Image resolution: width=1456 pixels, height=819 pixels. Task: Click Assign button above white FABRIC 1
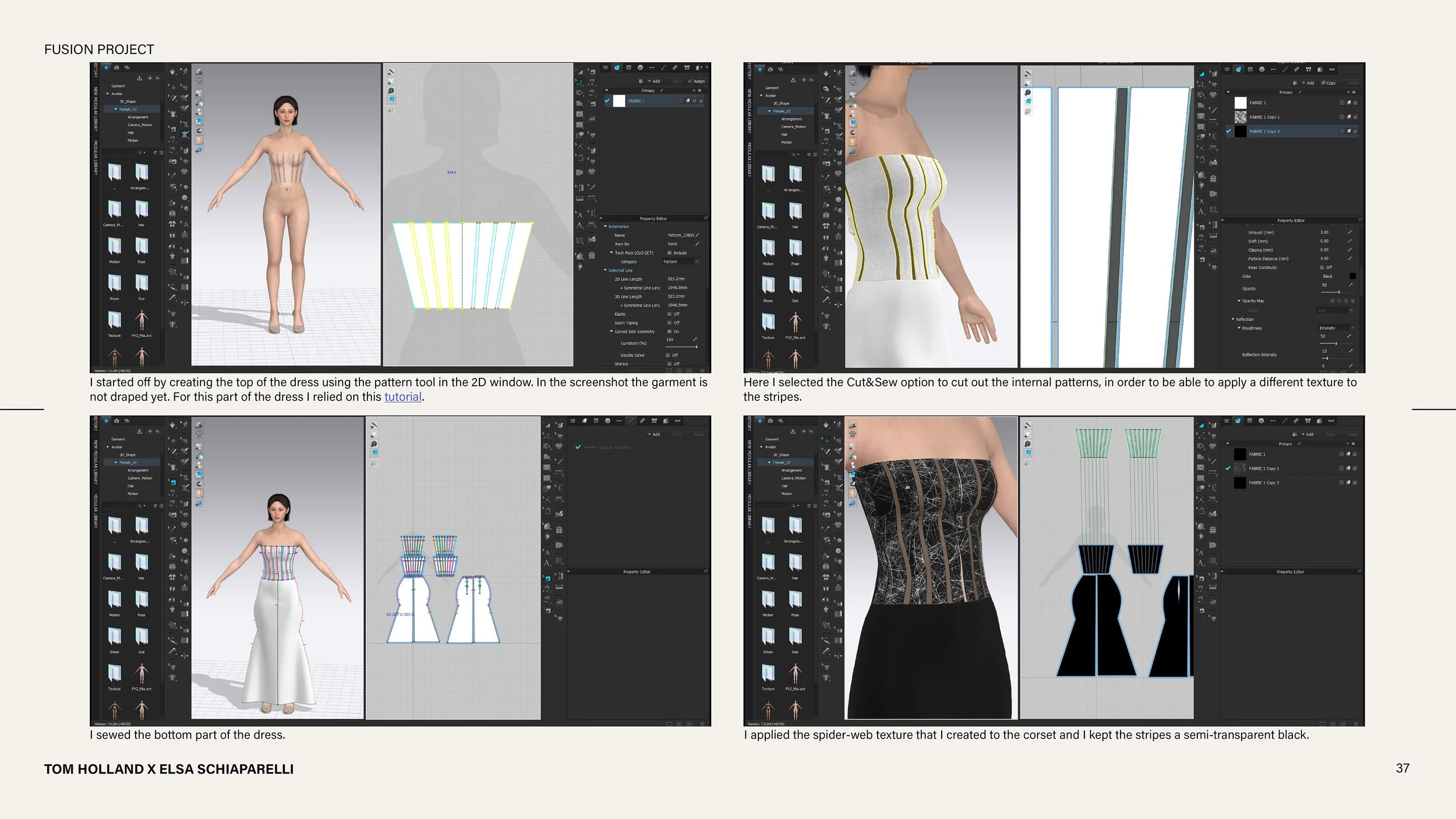point(697,82)
